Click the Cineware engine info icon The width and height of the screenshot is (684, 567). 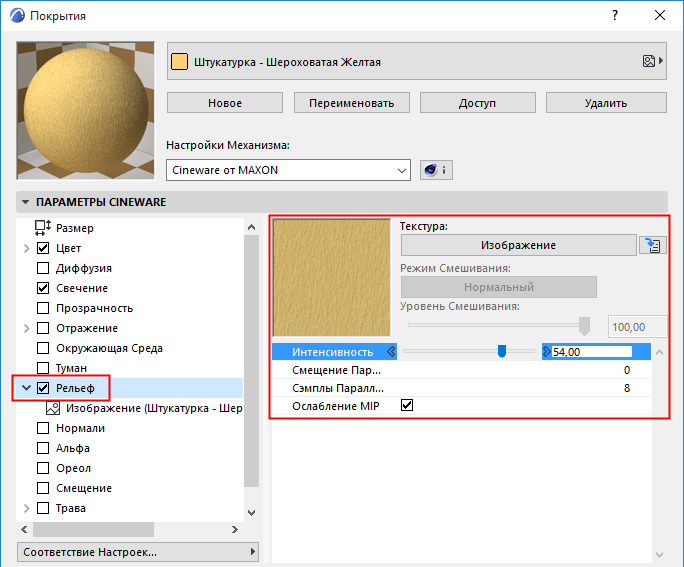pyautogui.click(x=436, y=170)
